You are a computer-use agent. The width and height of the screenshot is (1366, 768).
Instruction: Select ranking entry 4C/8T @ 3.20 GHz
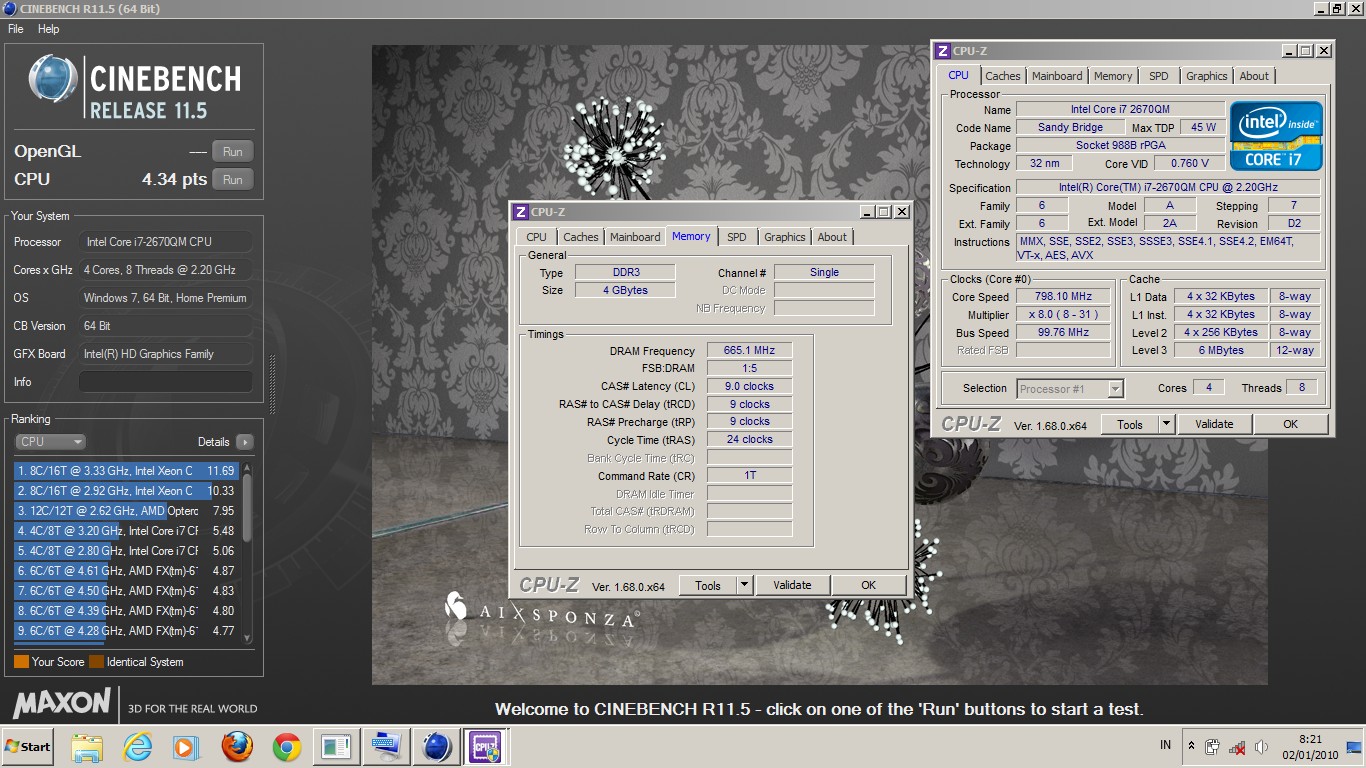[x=125, y=531]
